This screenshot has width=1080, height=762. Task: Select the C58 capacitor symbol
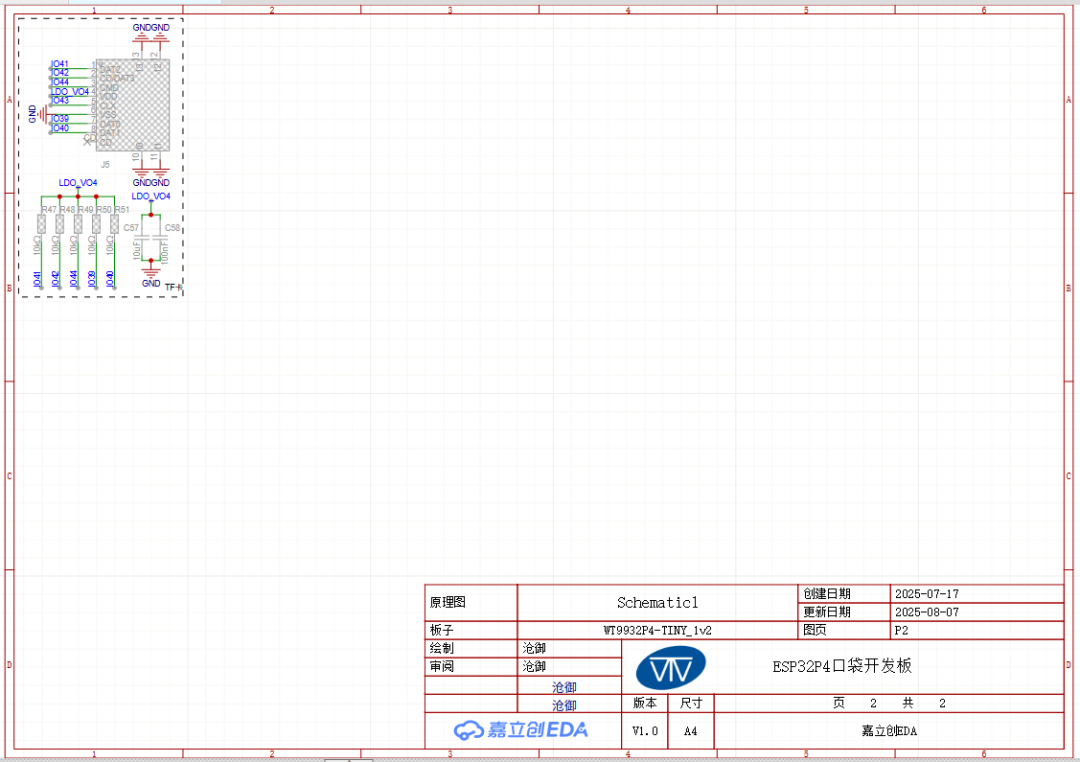[x=160, y=238]
